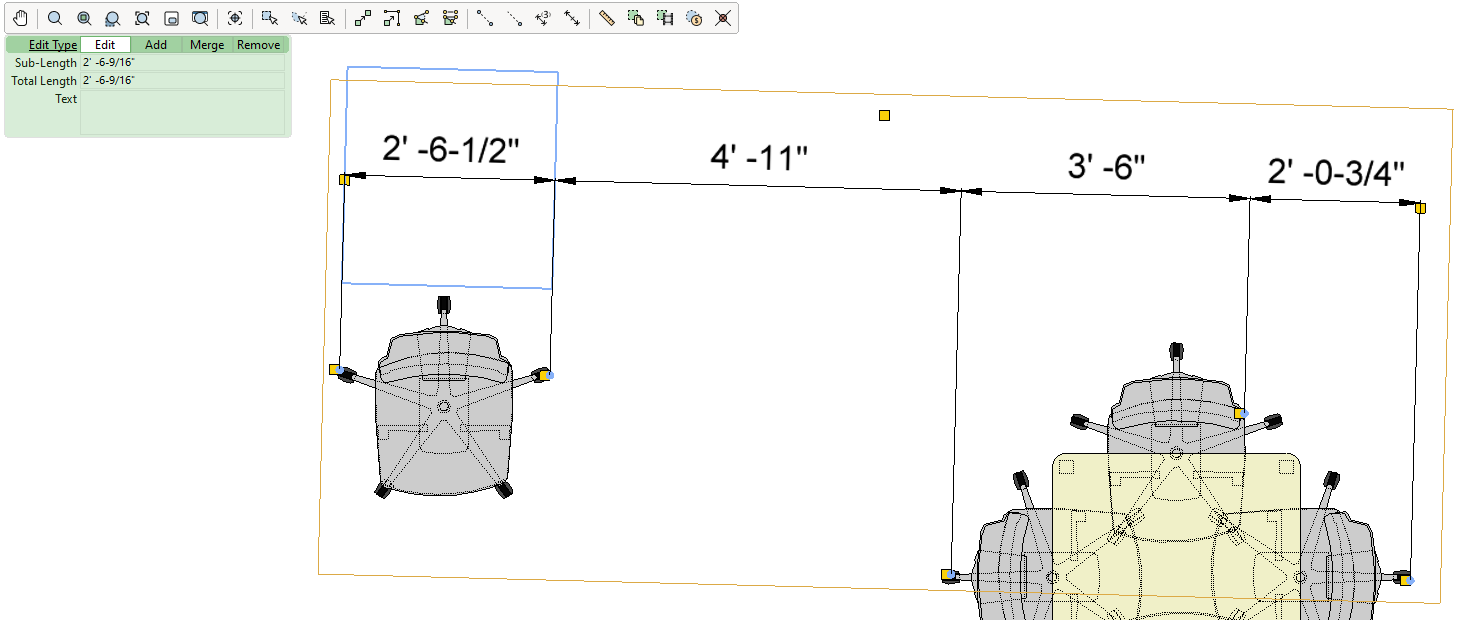Click the plain magnifier zoom icon
The width and height of the screenshot is (1466, 620).
coord(55,18)
